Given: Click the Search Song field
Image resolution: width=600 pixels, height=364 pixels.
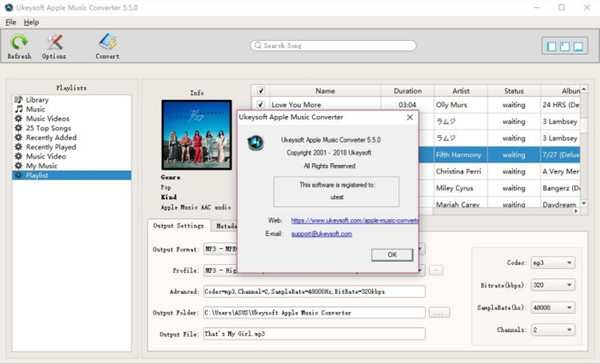Looking at the screenshot, I should point(333,46).
